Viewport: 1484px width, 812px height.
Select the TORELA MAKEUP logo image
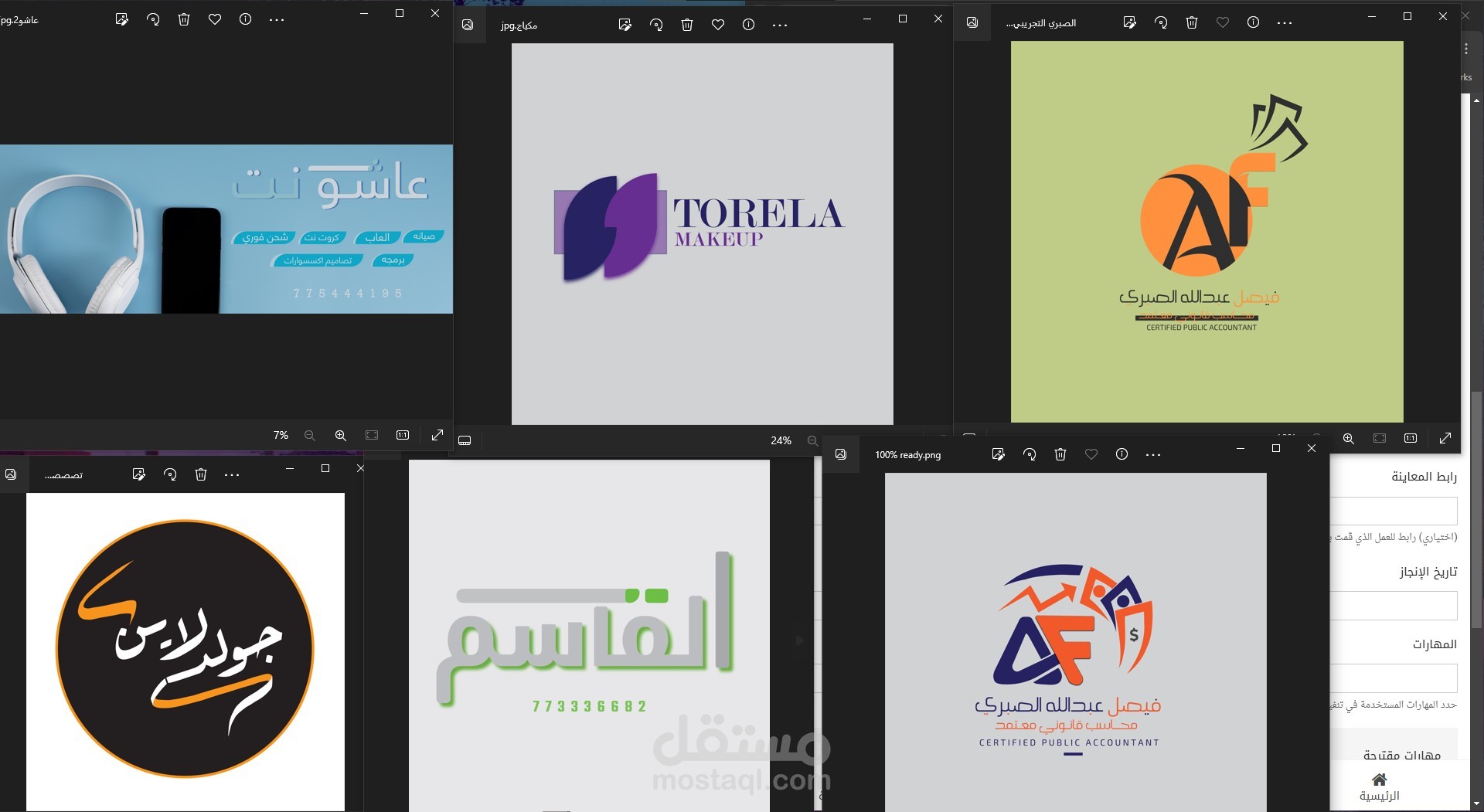pos(702,233)
